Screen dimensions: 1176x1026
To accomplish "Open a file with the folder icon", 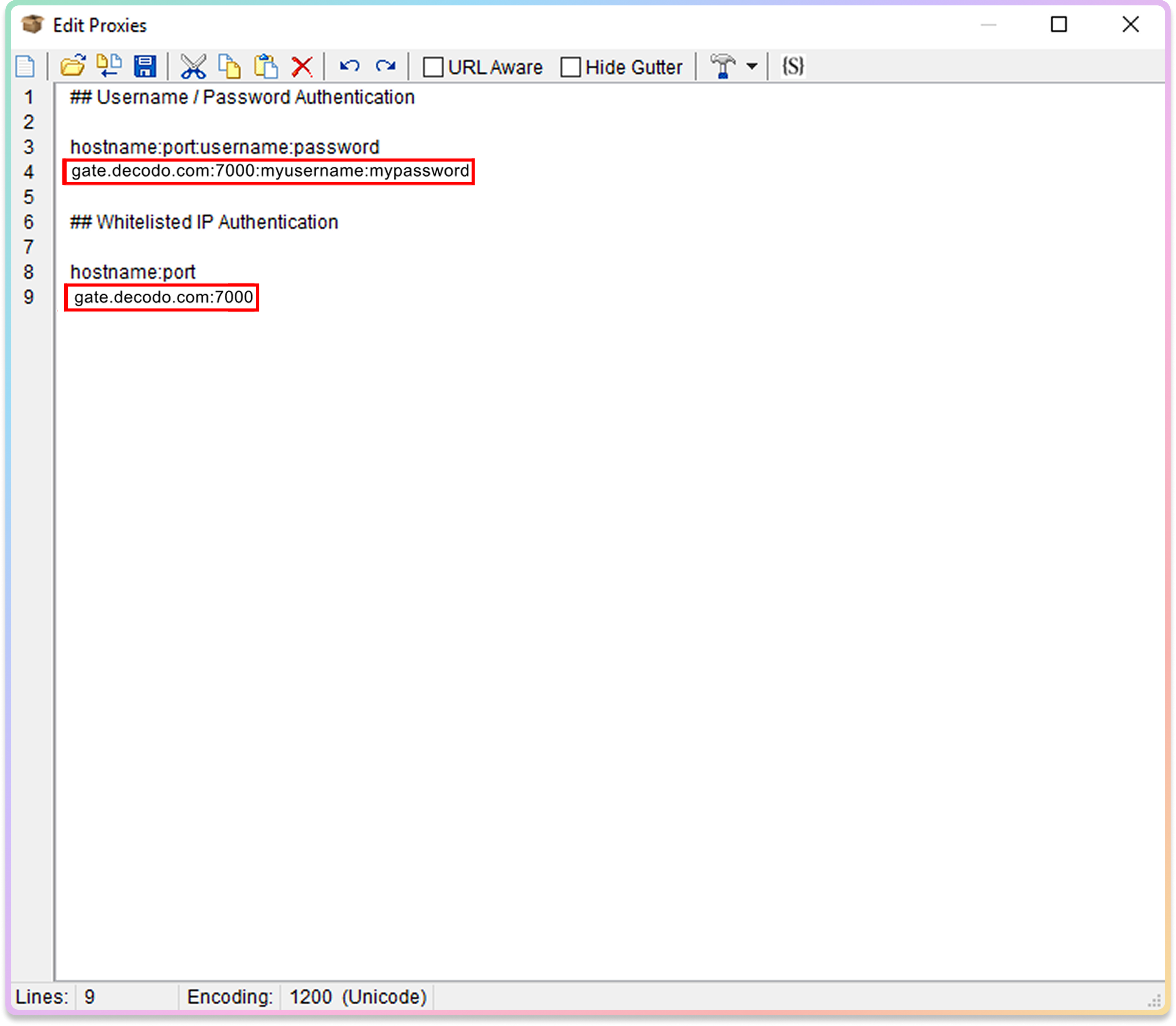I will (x=73, y=67).
